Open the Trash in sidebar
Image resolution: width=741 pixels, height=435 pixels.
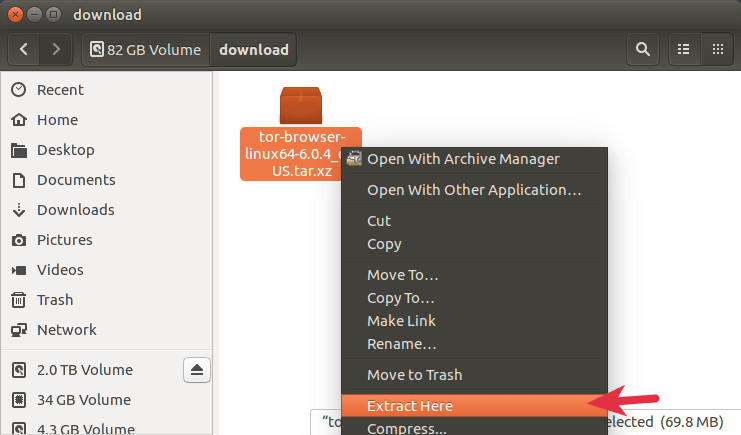coord(55,300)
